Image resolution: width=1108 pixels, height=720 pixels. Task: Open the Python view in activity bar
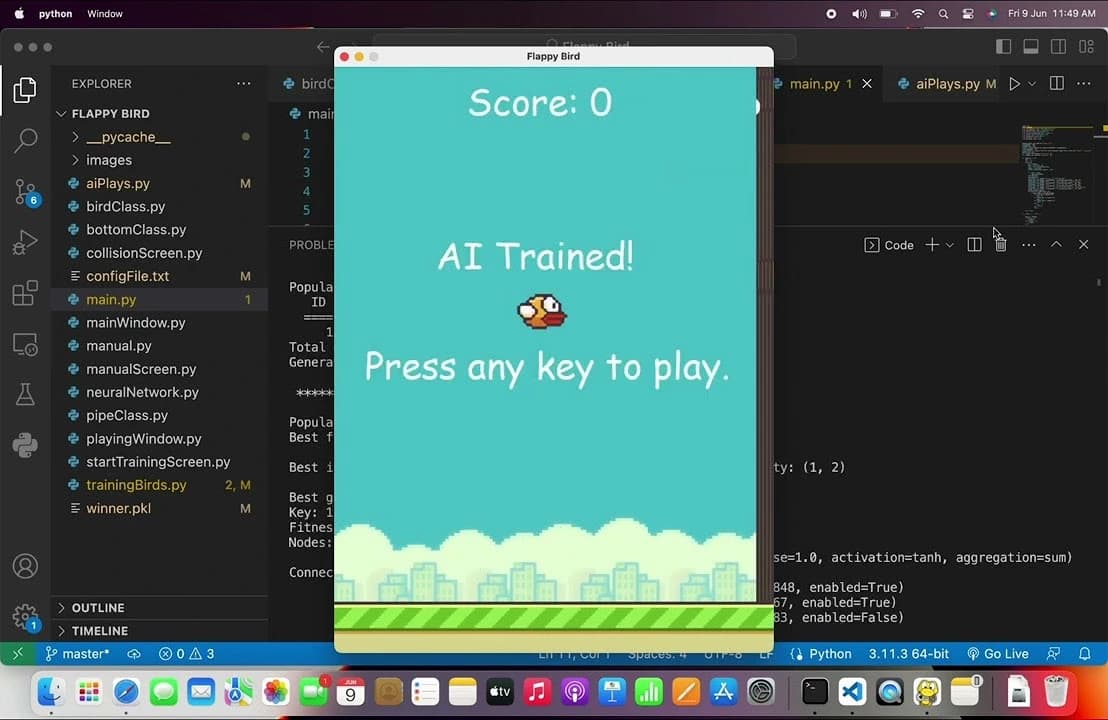[x=25, y=446]
